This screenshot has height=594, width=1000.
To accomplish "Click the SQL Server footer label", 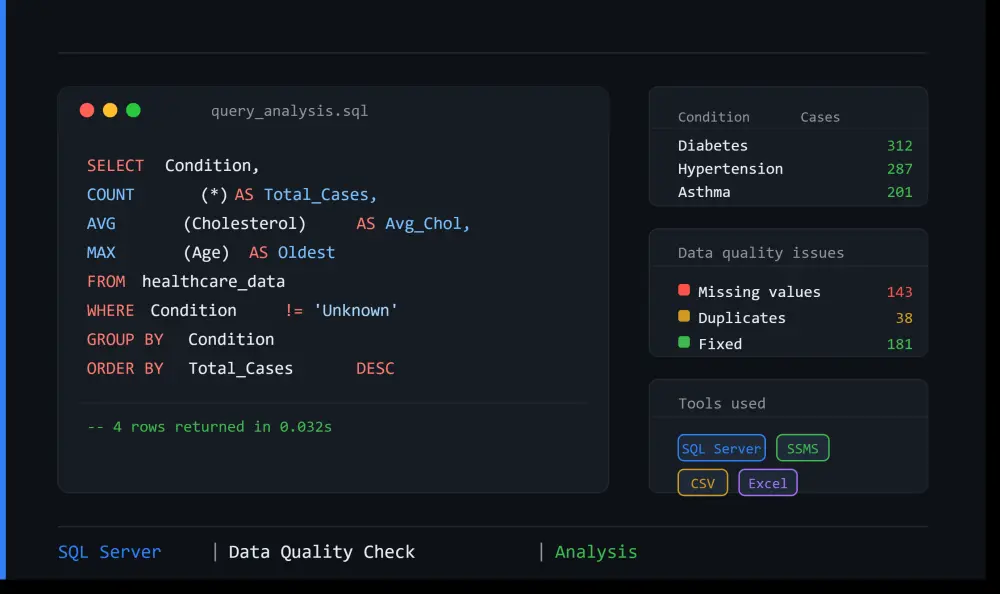I will point(110,552).
